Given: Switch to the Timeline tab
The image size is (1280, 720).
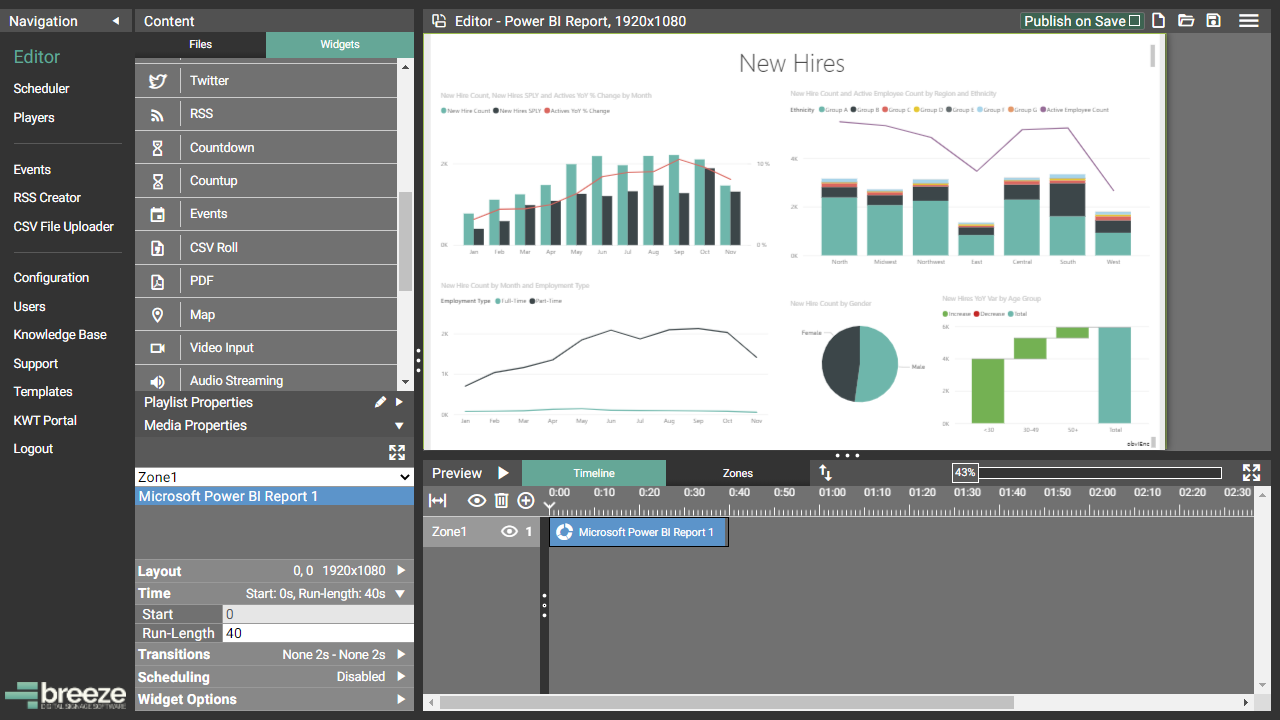Looking at the screenshot, I should [x=594, y=473].
